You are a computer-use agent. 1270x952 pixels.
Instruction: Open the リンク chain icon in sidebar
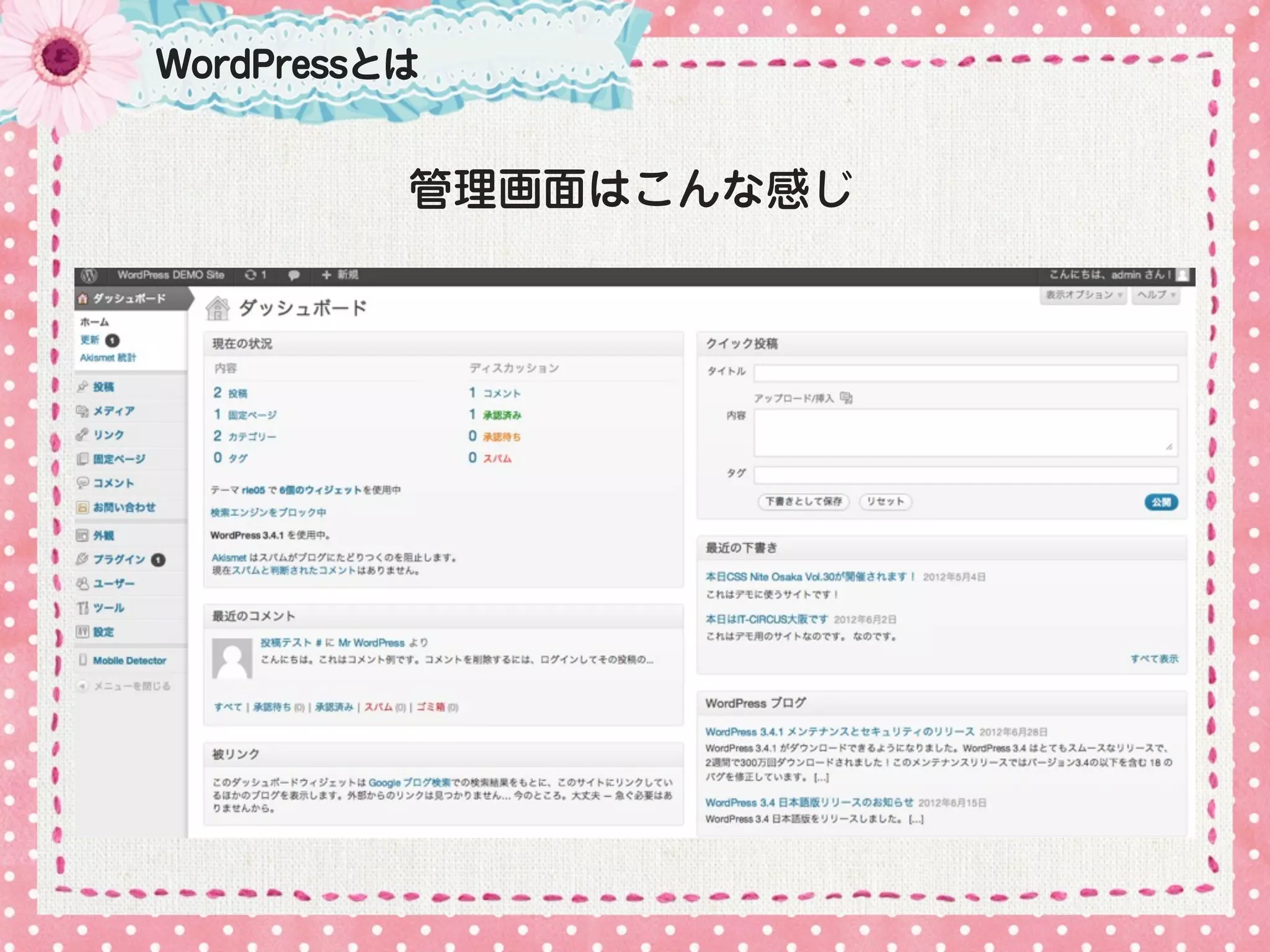[82, 435]
